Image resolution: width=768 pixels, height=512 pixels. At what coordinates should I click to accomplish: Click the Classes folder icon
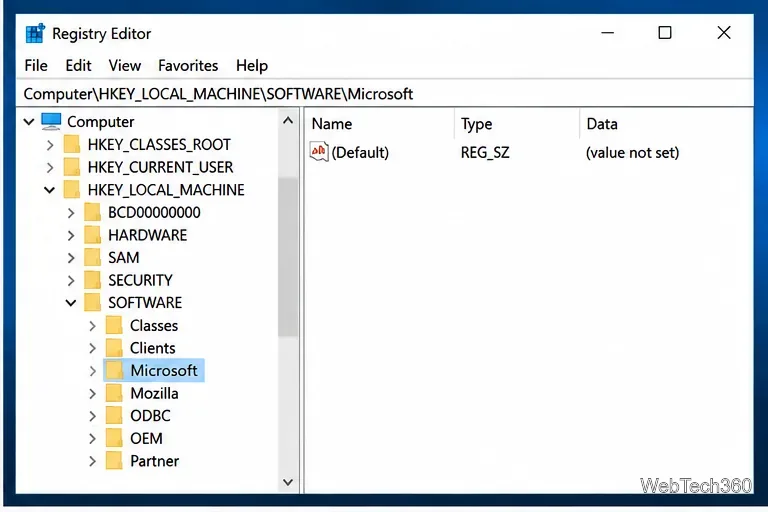tap(114, 325)
